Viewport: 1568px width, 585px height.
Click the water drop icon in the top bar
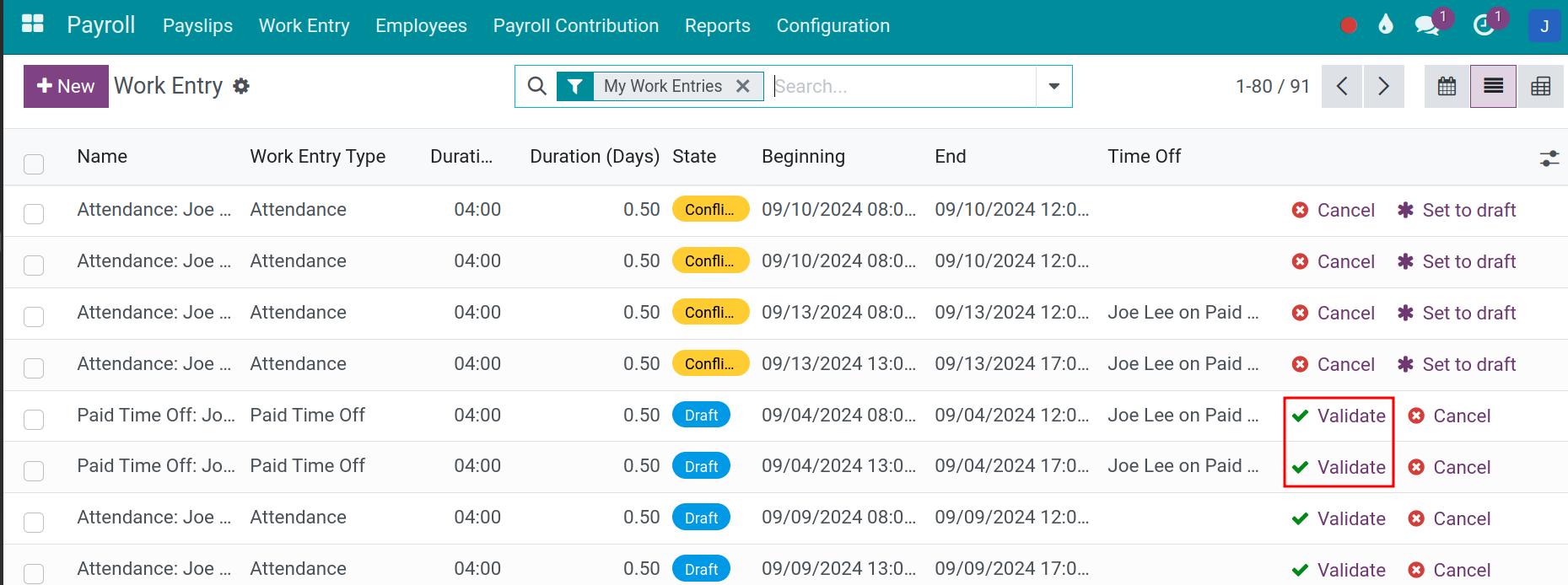coord(1386,24)
